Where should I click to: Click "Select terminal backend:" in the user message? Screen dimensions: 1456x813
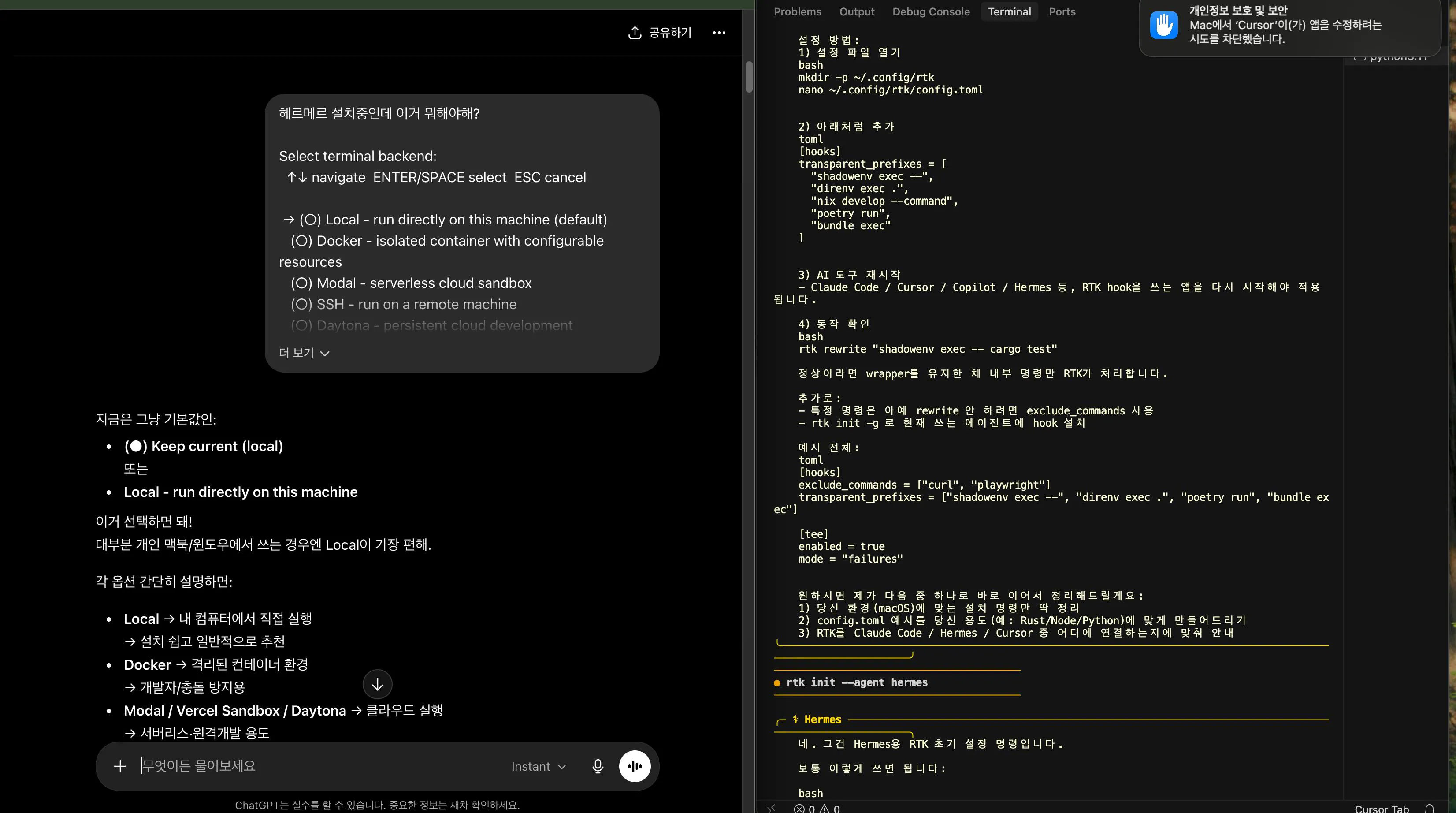point(358,156)
